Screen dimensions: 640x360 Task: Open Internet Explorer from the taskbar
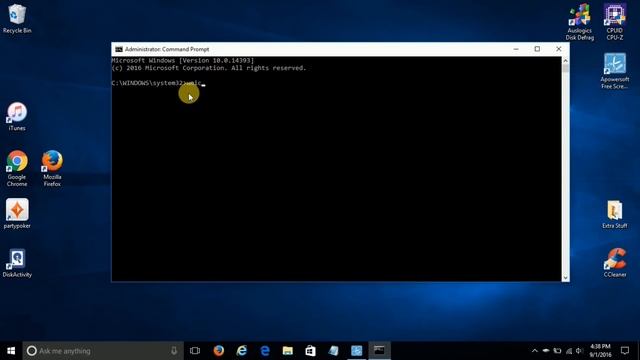point(242,351)
